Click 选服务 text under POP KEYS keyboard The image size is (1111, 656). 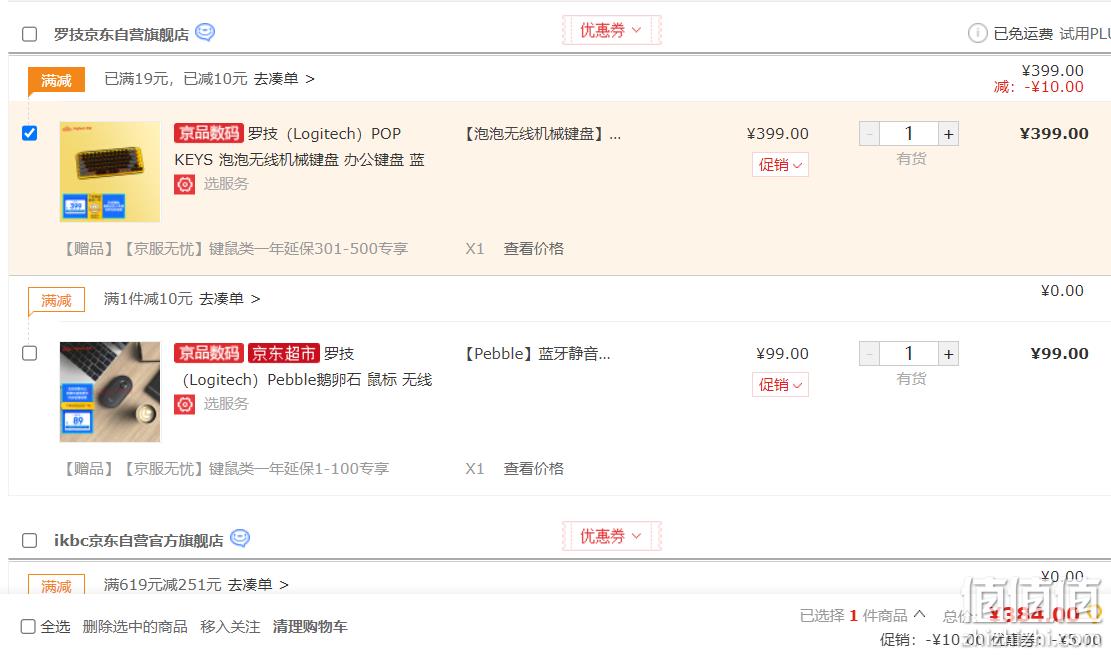pos(226,184)
